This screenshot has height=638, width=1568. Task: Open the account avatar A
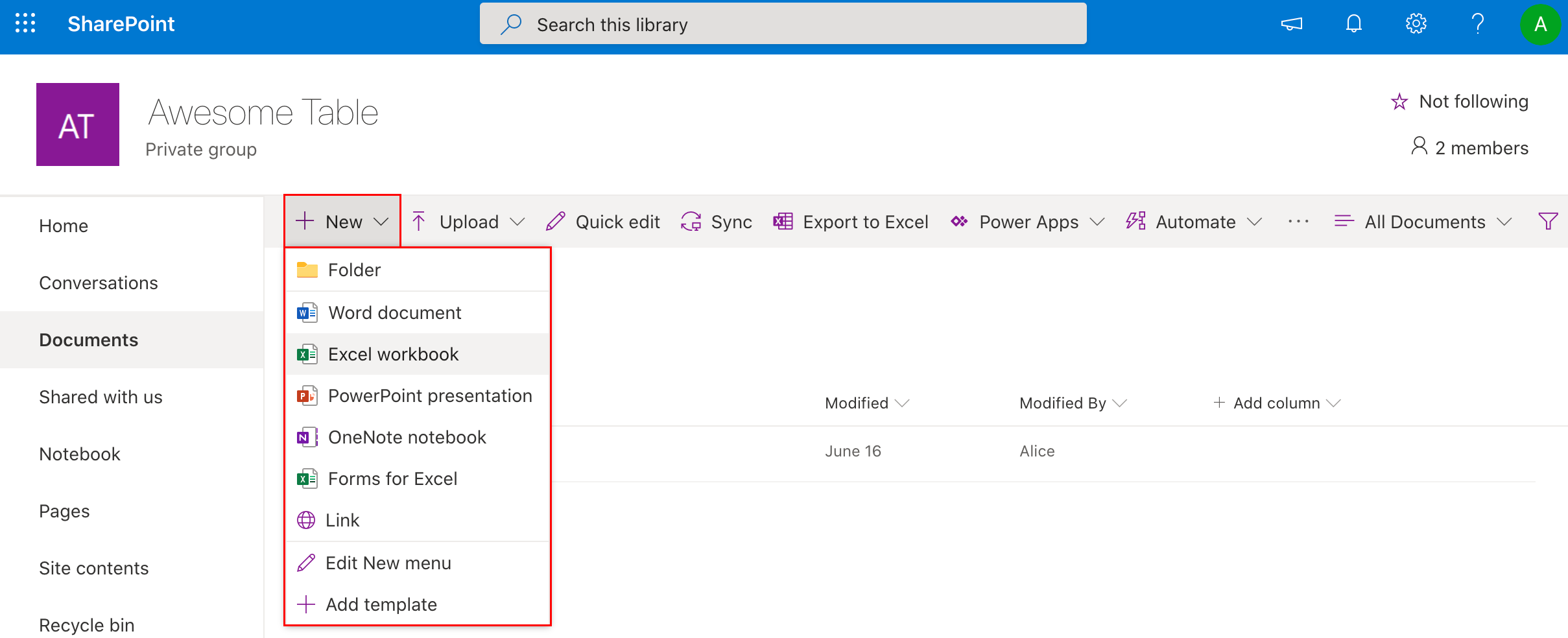click(x=1540, y=24)
